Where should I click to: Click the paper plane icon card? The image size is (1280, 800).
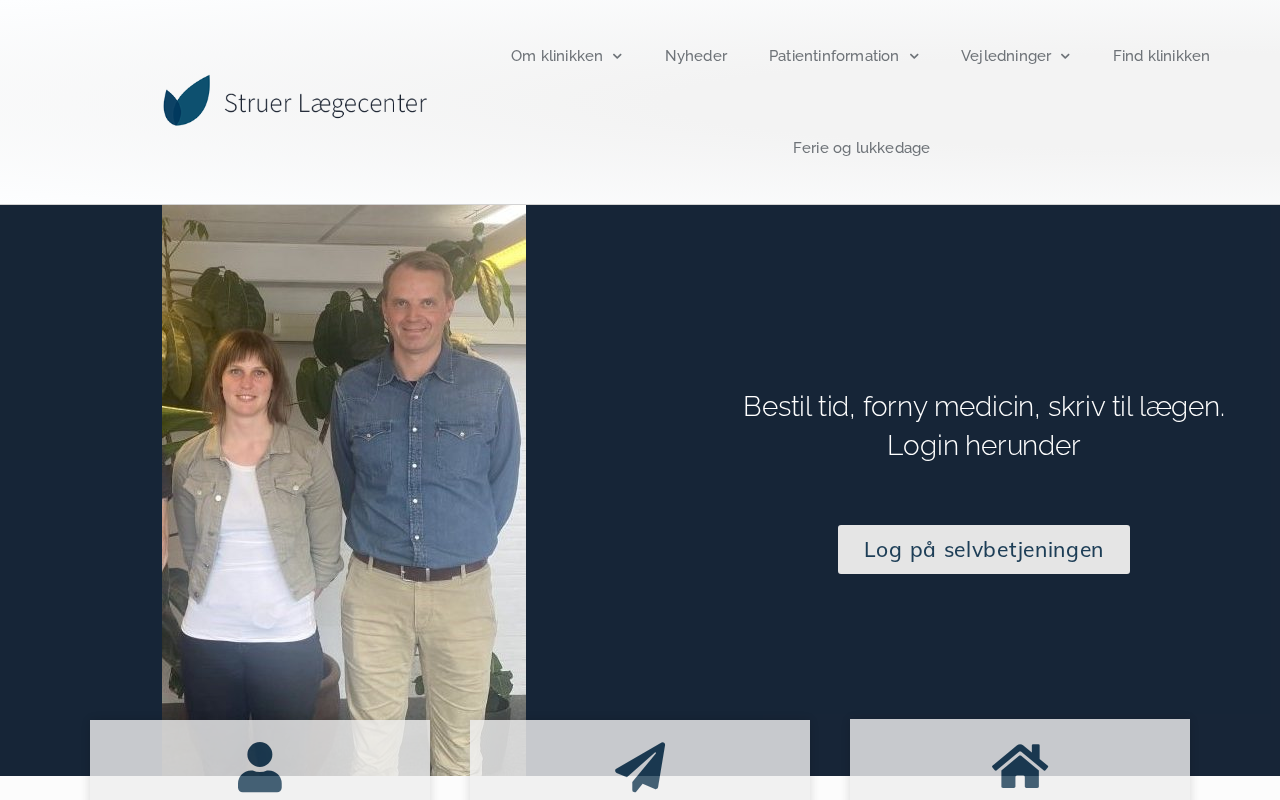(640, 760)
